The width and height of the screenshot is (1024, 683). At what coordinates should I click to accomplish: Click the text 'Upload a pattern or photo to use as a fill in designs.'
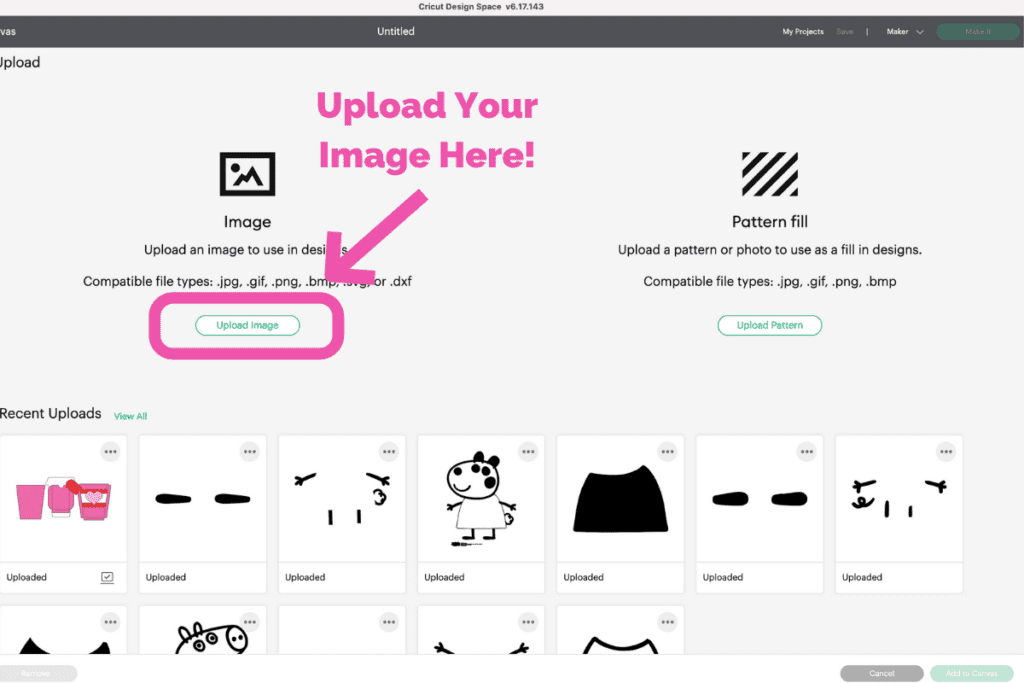coord(769,249)
